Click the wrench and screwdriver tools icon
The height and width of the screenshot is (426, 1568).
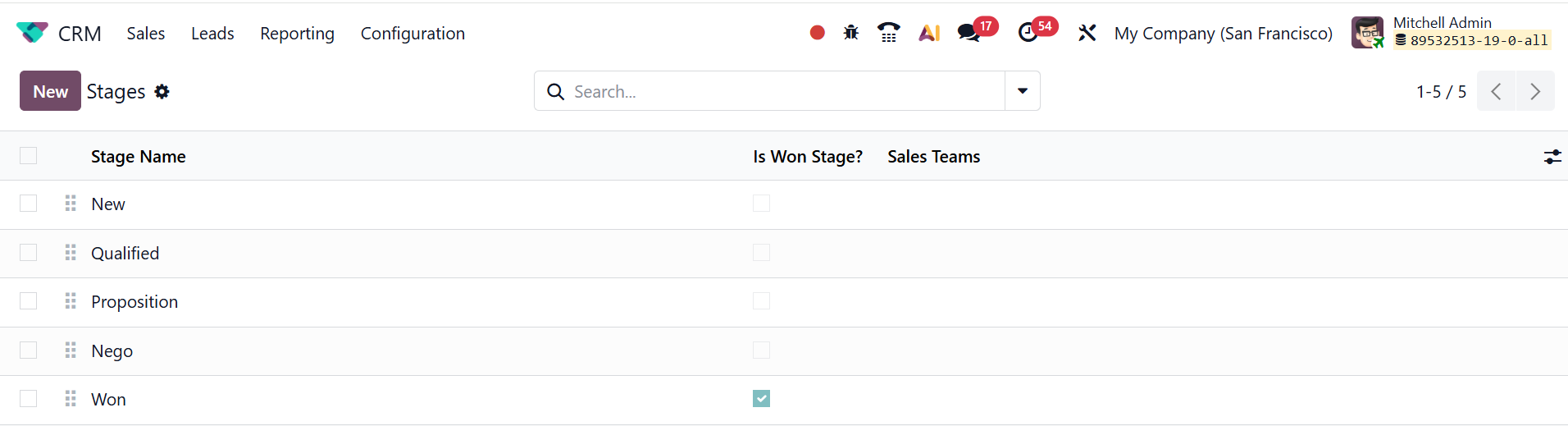pos(1087,33)
